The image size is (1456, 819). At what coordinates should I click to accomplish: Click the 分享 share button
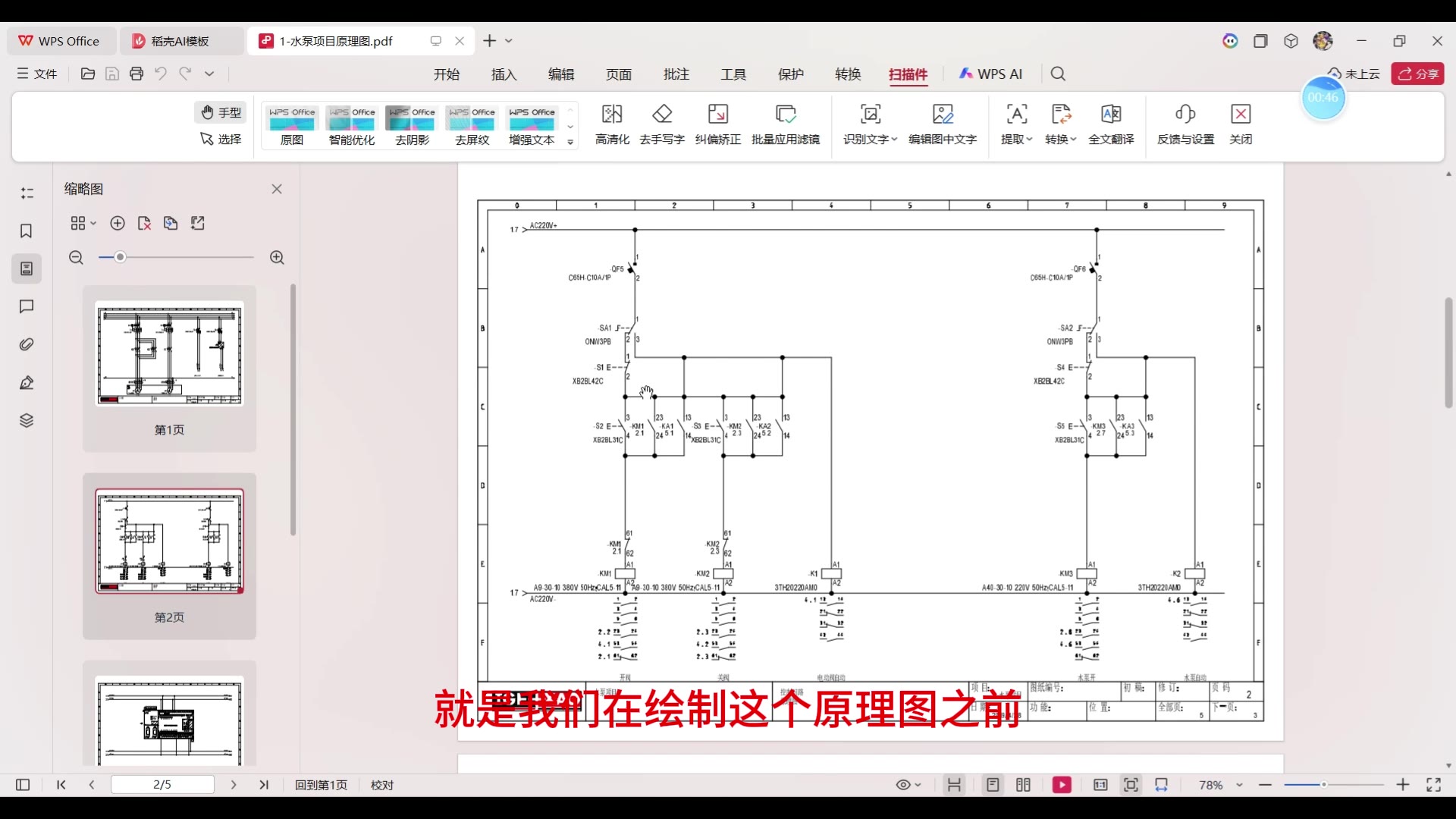tap(1417, 74)
